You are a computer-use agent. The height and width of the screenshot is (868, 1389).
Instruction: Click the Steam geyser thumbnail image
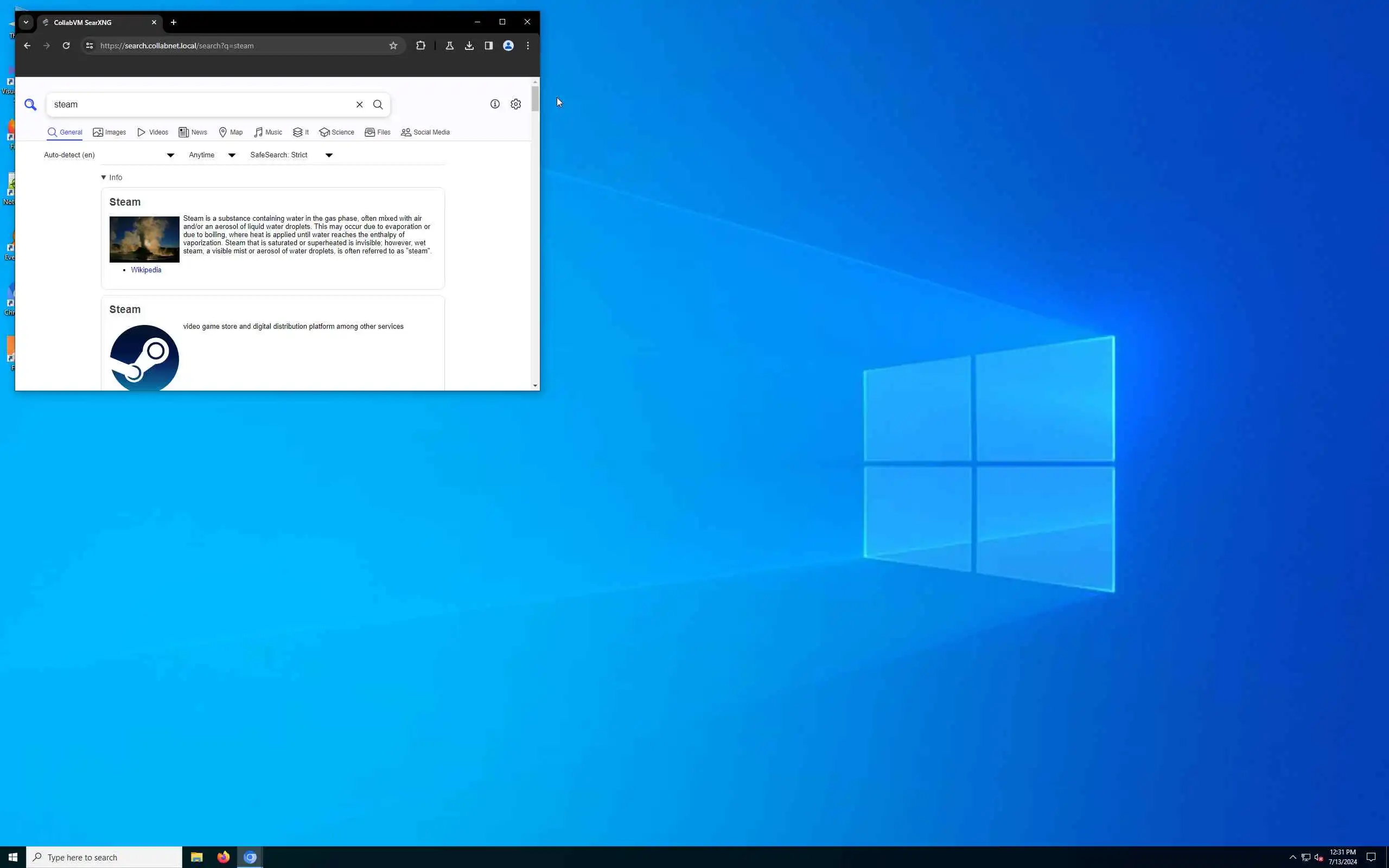point(144,239)
